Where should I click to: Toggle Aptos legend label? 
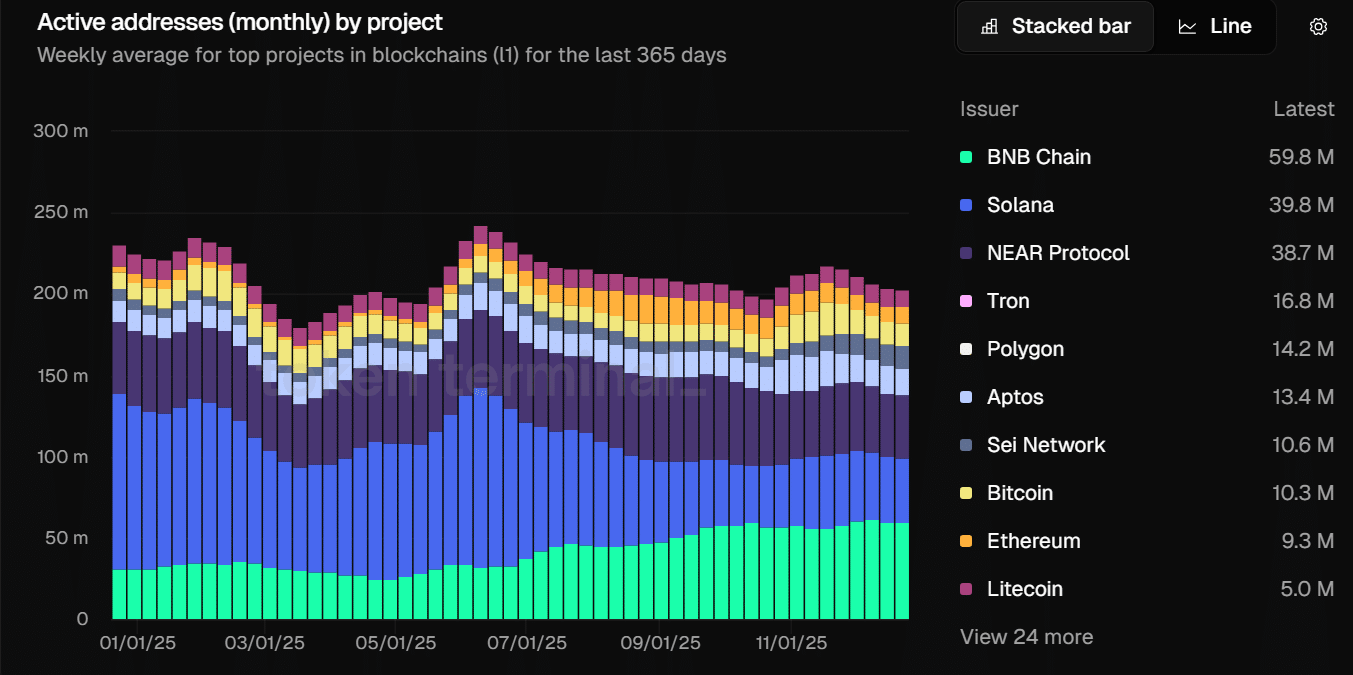point(1015,397)
